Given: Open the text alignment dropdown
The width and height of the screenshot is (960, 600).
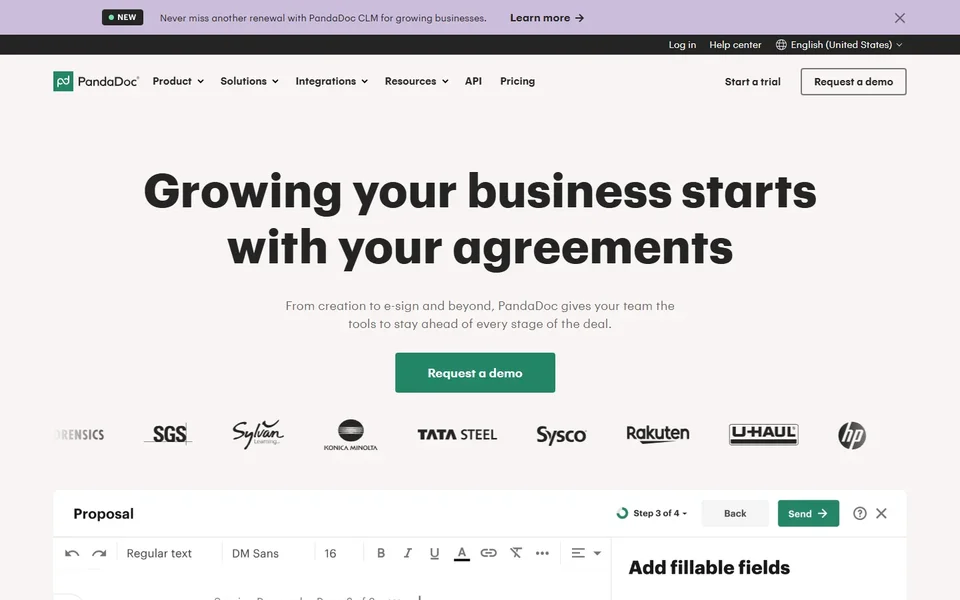Looking at the screenshot, I should point(586,553).
